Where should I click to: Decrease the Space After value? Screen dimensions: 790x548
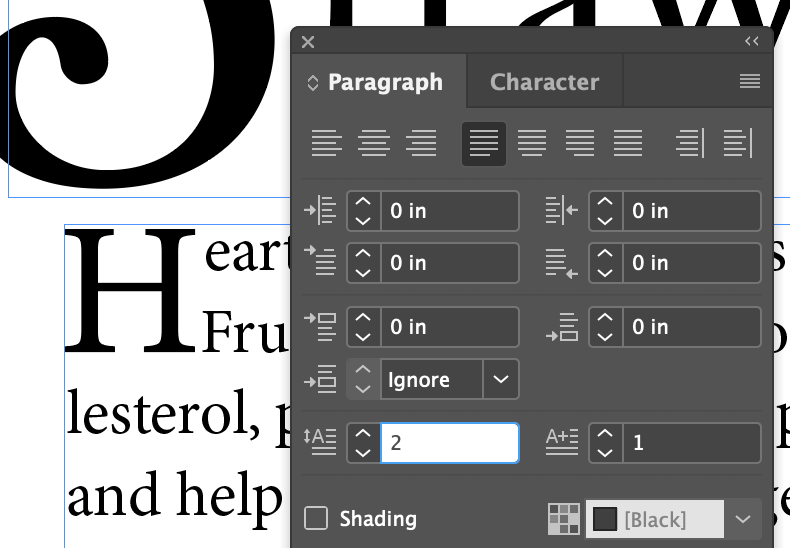click(x=605, y=336)
